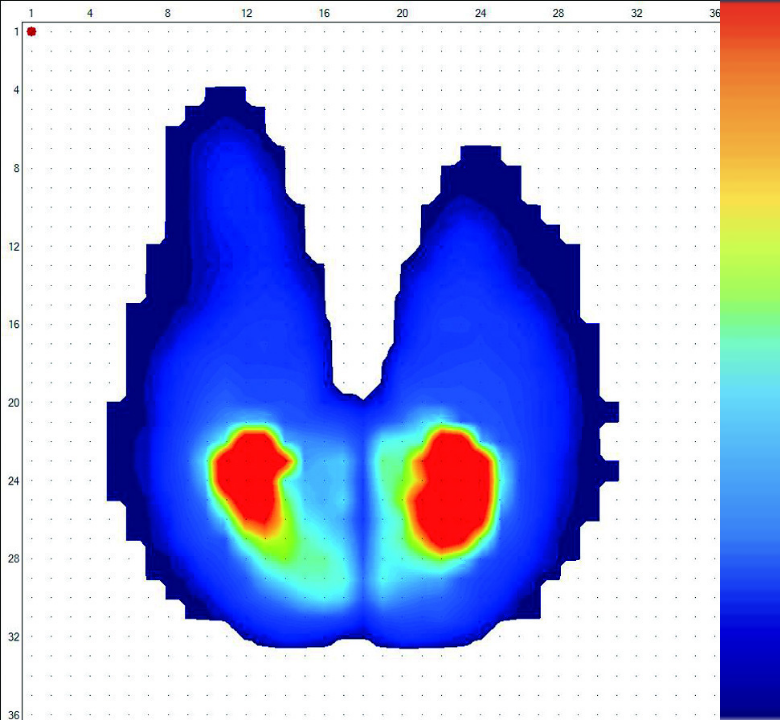Click column label 12 on top axis

click(246, 13)
